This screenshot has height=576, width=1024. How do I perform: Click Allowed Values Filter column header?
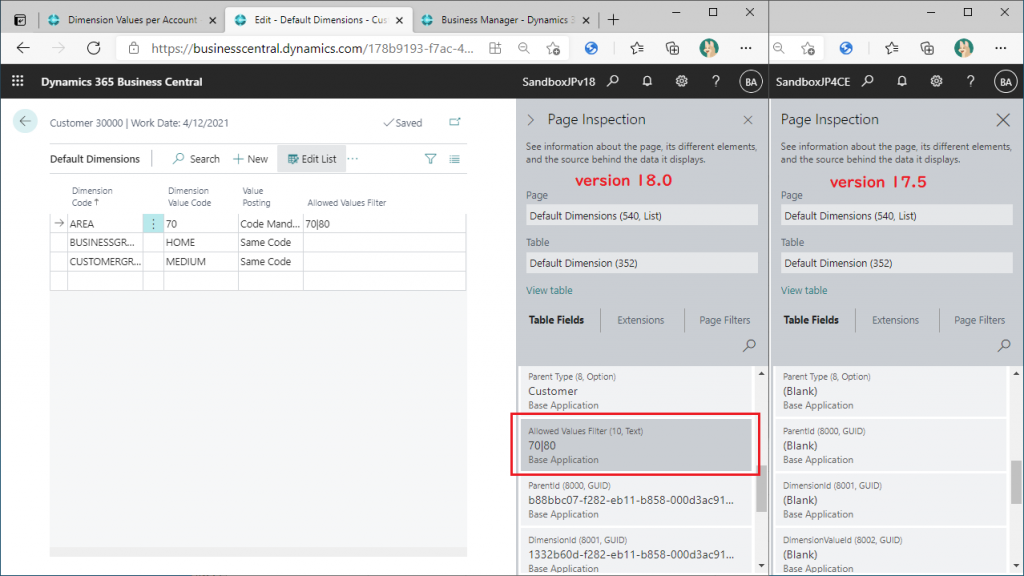(347, 202)
